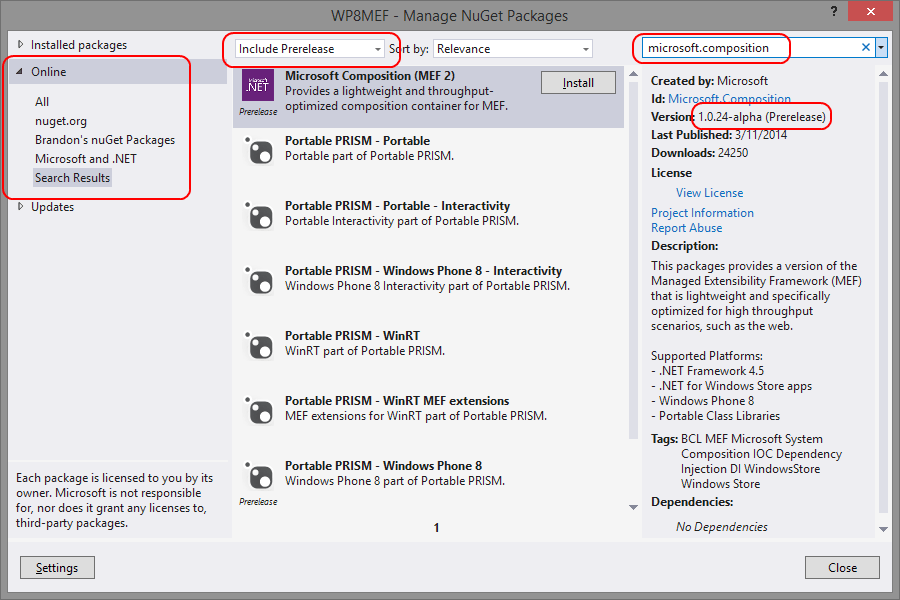Screen dimensions: 900x600
Task: Select All under Online sources
Action: pos(42,102)
